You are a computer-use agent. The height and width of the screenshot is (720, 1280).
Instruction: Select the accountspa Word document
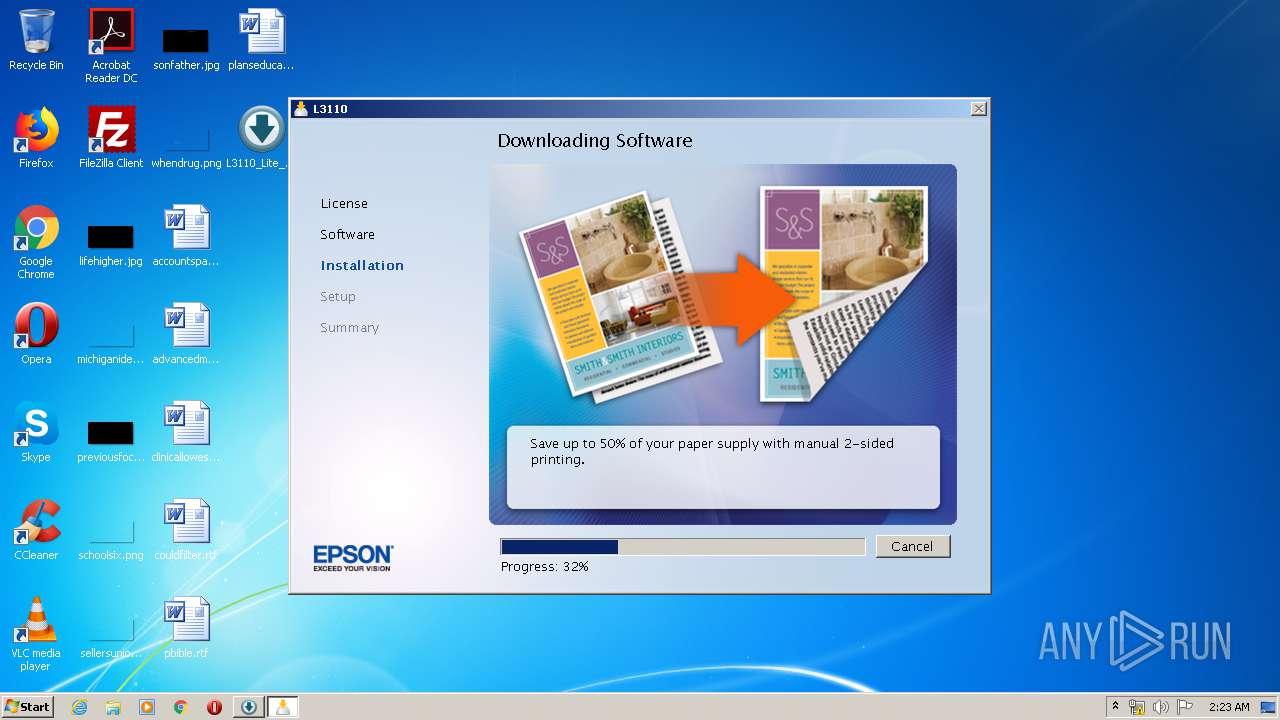186,236
